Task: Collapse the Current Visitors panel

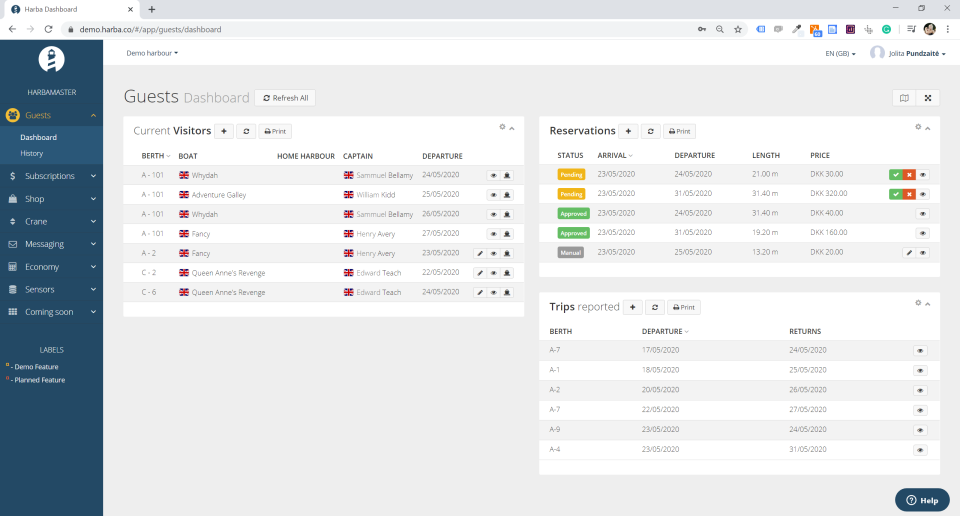Action: point(512,128)
